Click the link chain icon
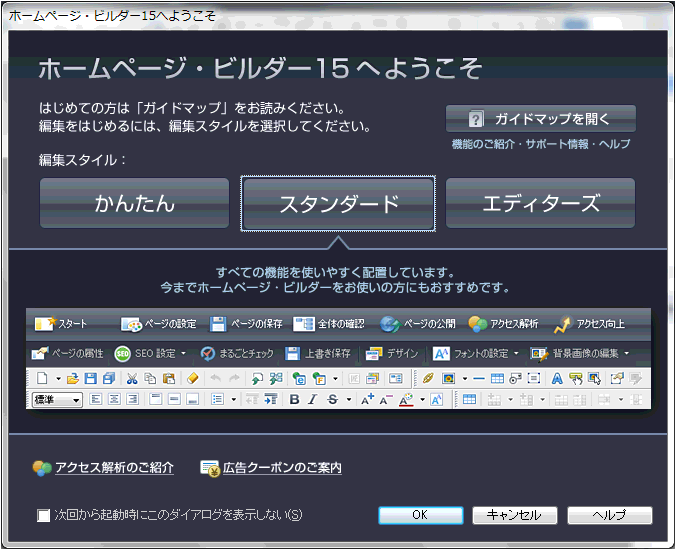 pyautogui.click(x=427, y=378)
